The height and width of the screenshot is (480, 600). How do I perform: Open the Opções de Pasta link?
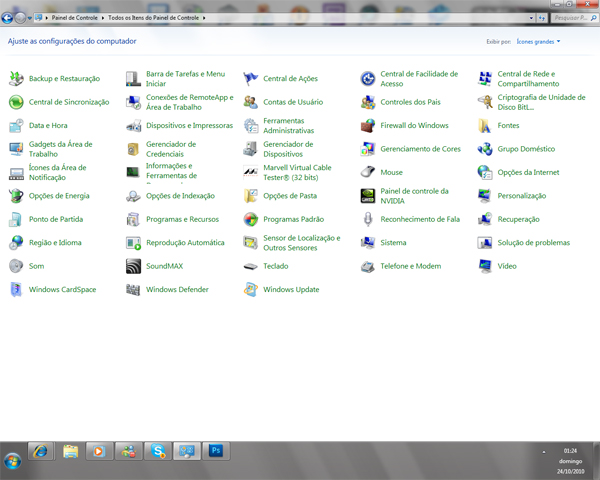[x=290, y=196]
